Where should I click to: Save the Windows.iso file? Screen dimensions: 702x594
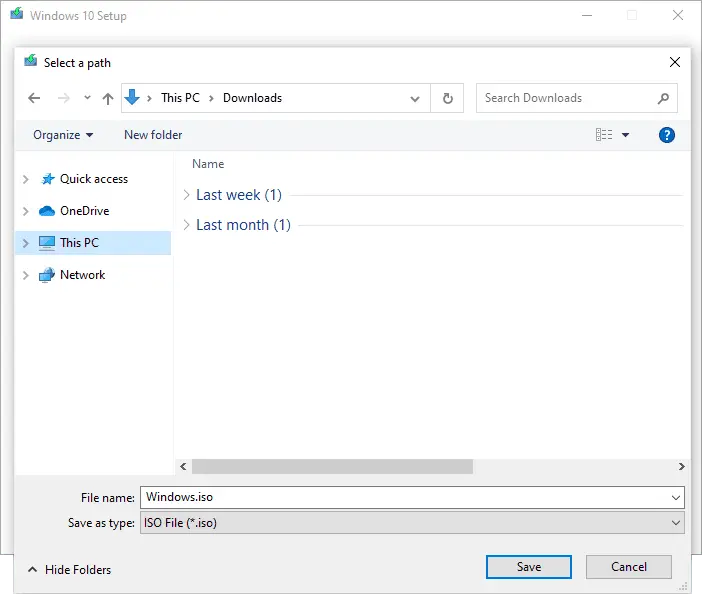[x=529, y=567]
